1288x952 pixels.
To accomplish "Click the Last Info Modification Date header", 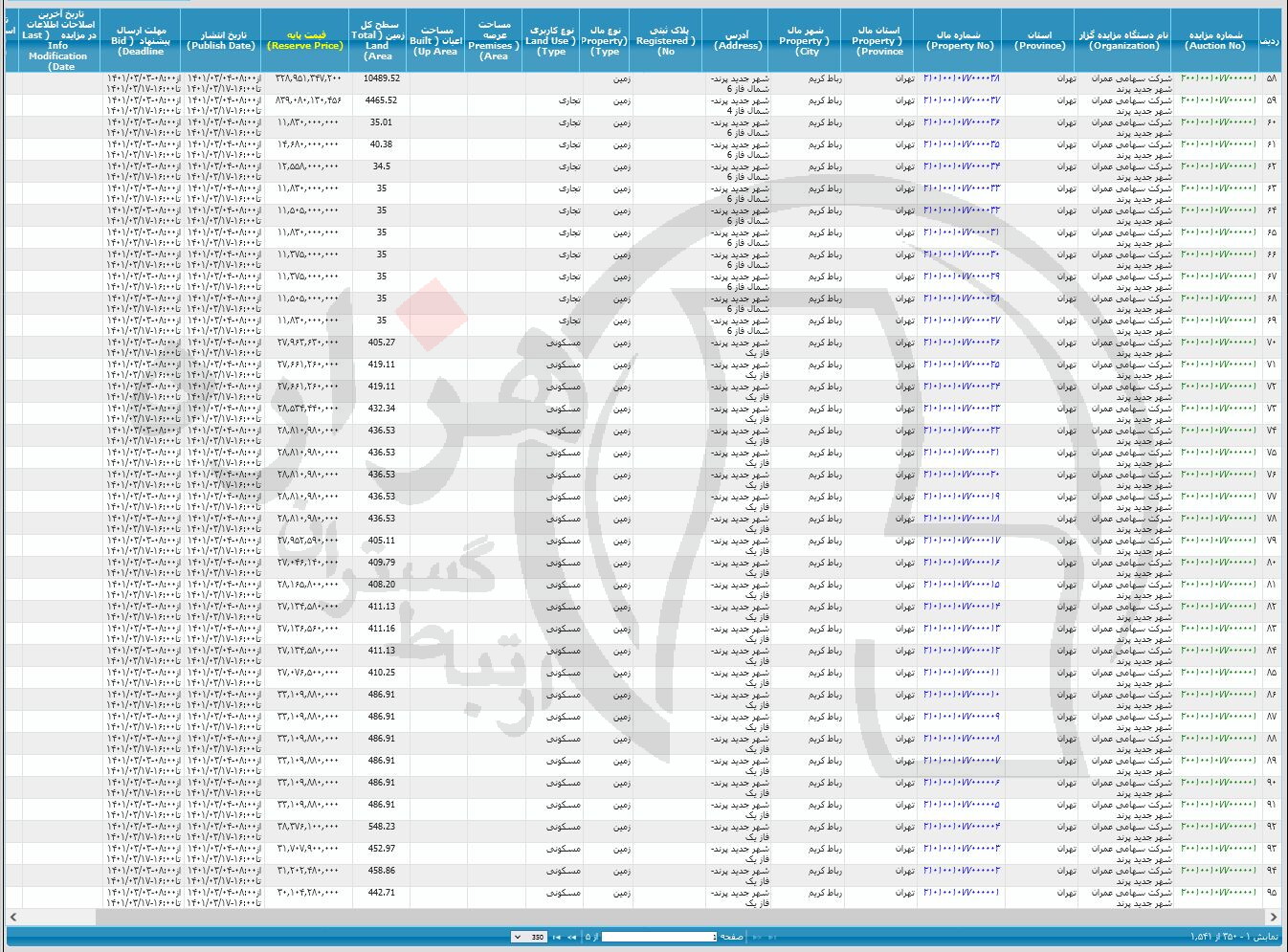I will tap(57, 40).
